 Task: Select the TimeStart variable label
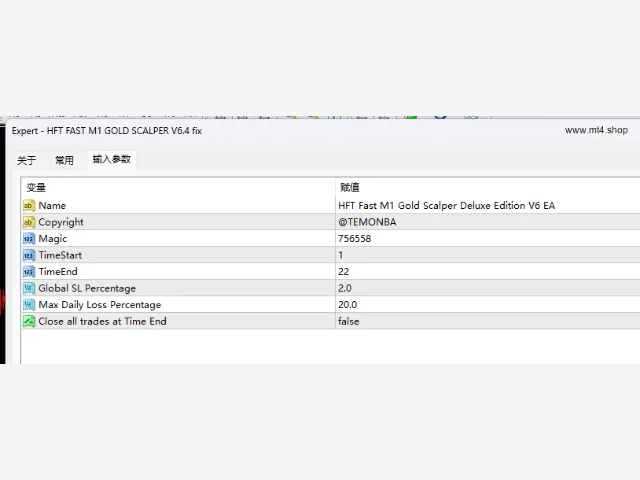60,255
